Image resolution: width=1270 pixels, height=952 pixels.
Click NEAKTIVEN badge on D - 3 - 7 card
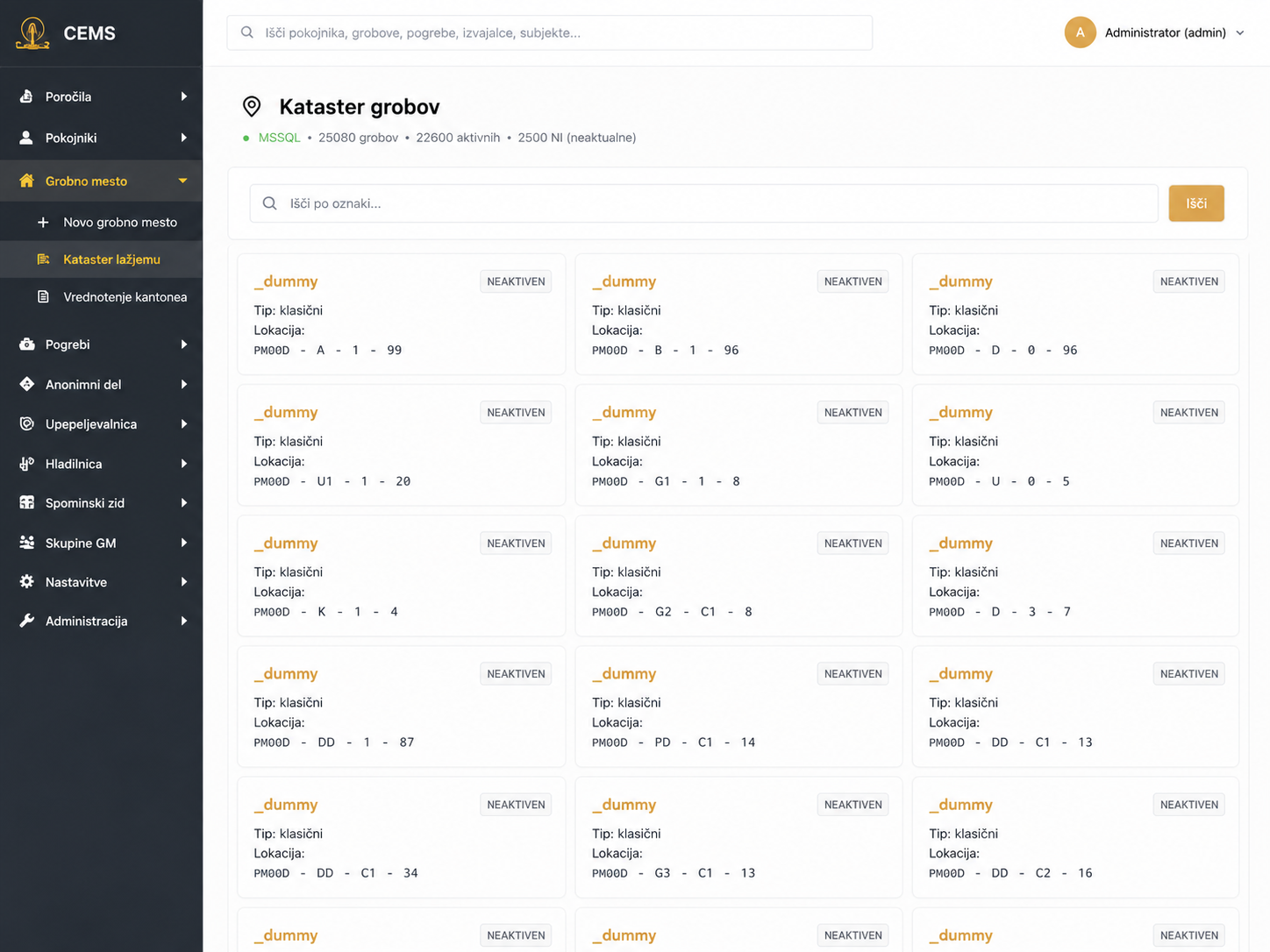coord(1188,543)
